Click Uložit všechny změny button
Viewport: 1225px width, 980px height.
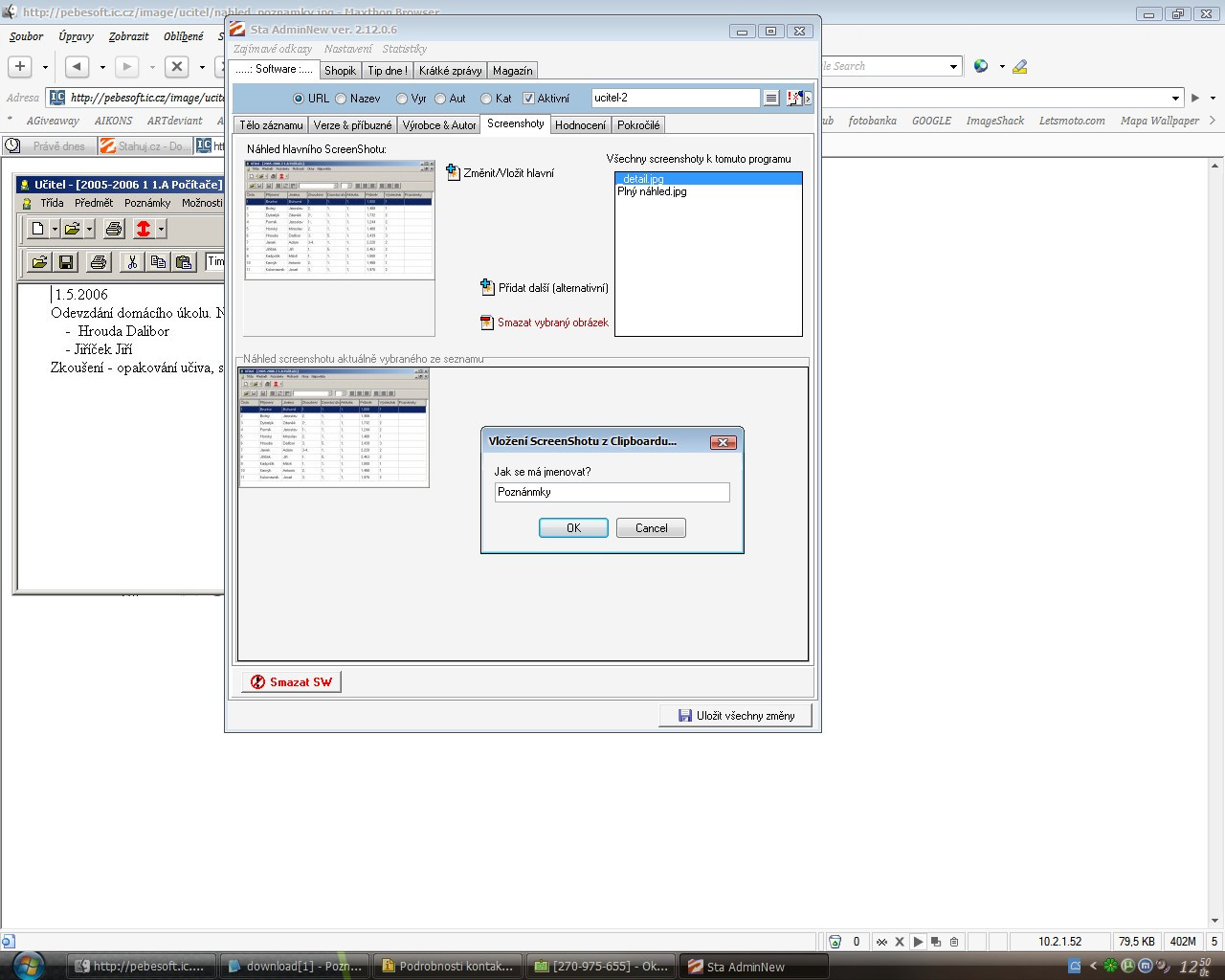coord(735,716)
